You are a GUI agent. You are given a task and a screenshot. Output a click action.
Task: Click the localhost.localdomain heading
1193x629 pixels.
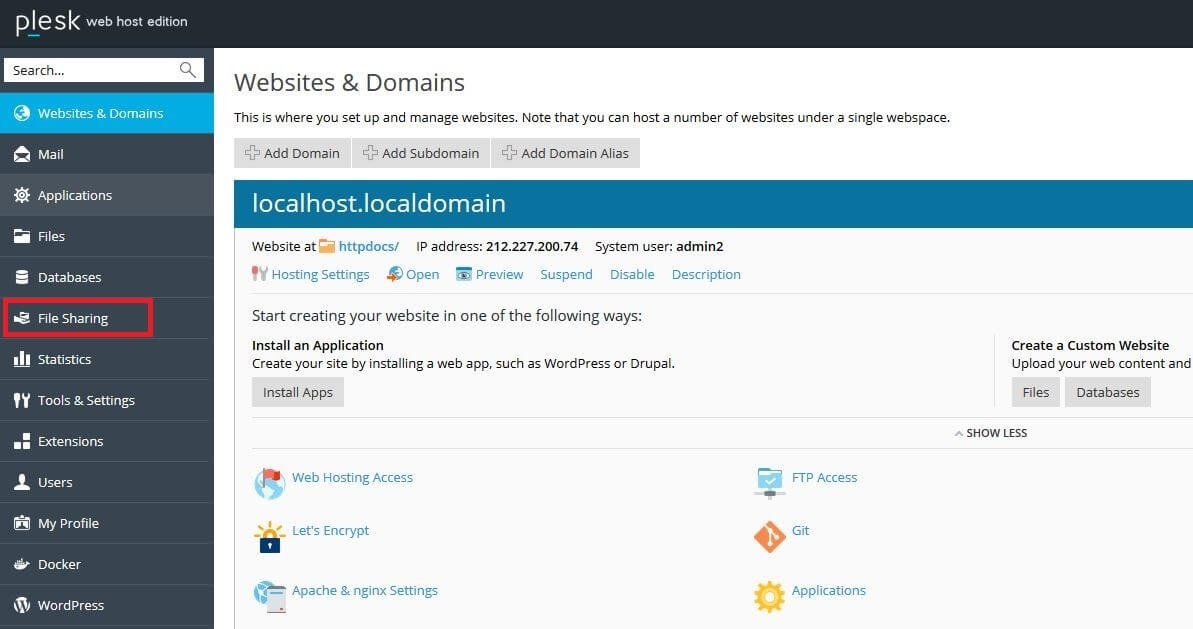click(x=379, y=204)
